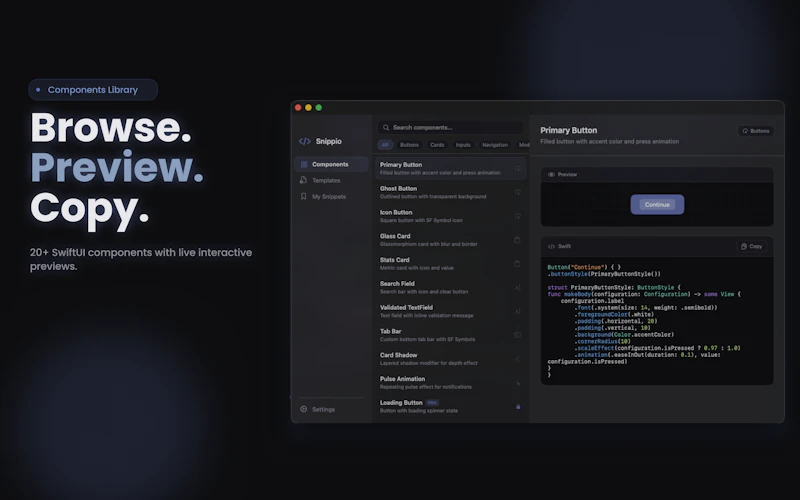
Task: Select the Card Shadow component
Action: pyautogui.click(x=451, y=359)
